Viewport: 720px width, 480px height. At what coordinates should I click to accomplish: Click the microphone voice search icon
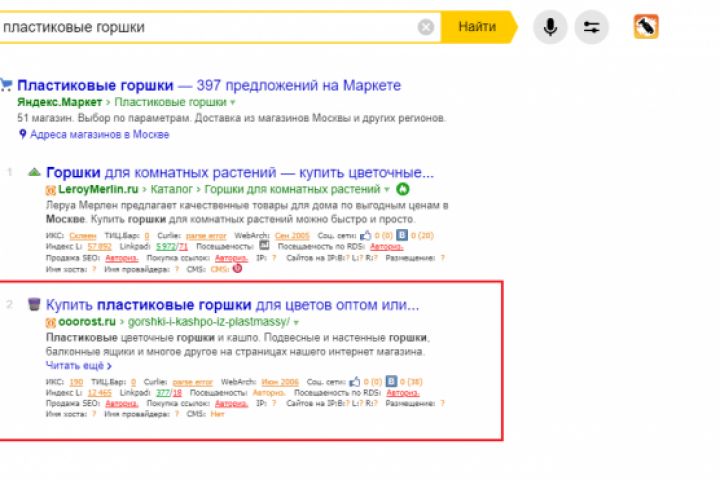click(550, 27)
